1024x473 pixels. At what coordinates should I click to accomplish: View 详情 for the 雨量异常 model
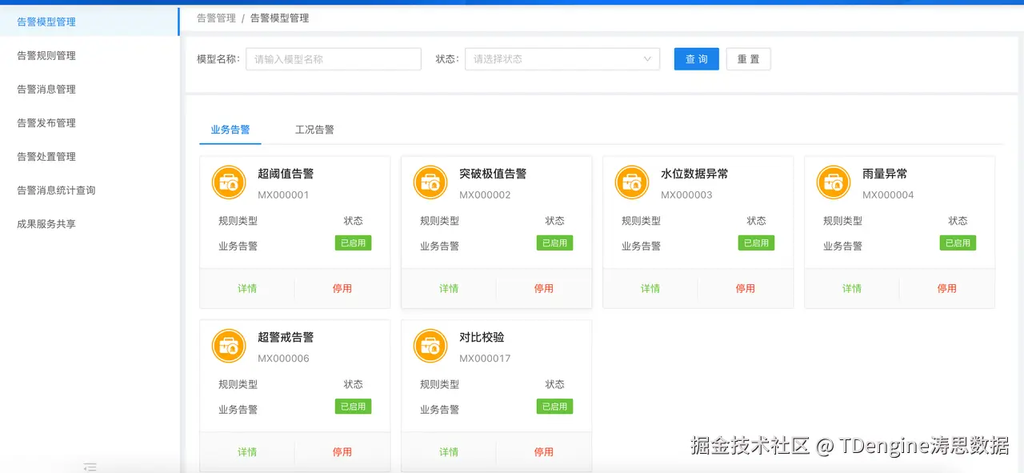click(x=851, y=288)
